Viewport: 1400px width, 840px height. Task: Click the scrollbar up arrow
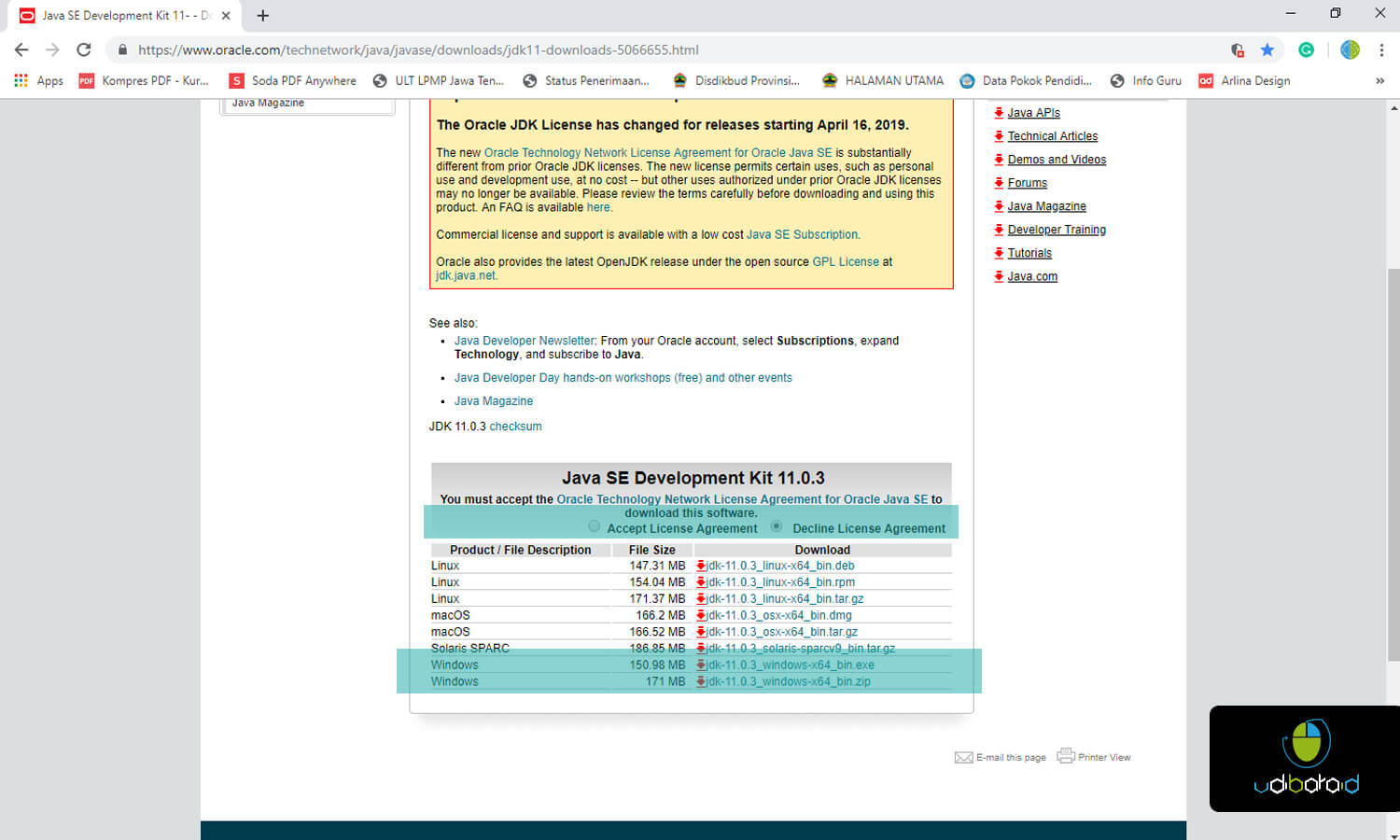(1393, 107)
